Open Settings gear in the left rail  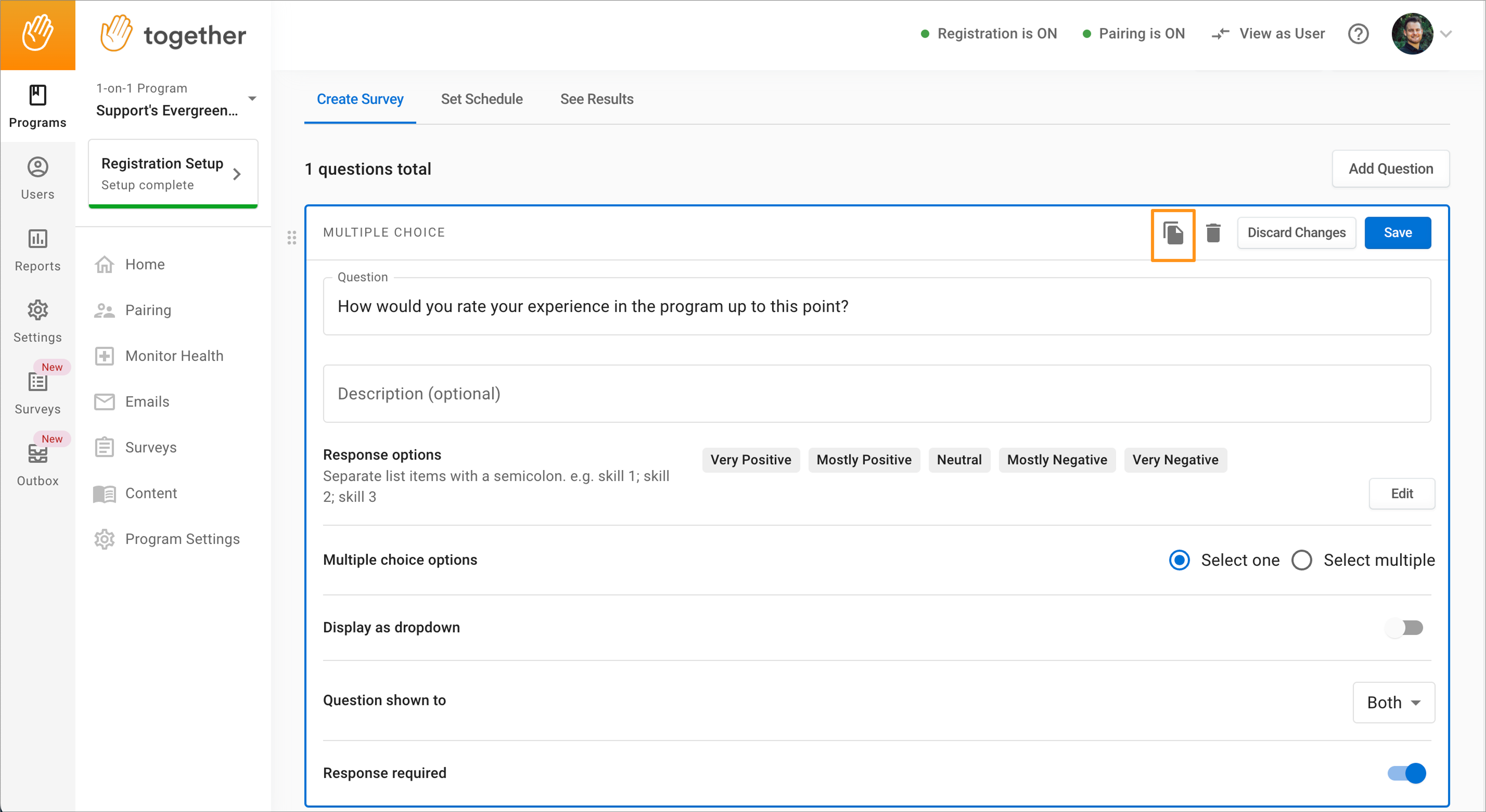pos(37,321)
